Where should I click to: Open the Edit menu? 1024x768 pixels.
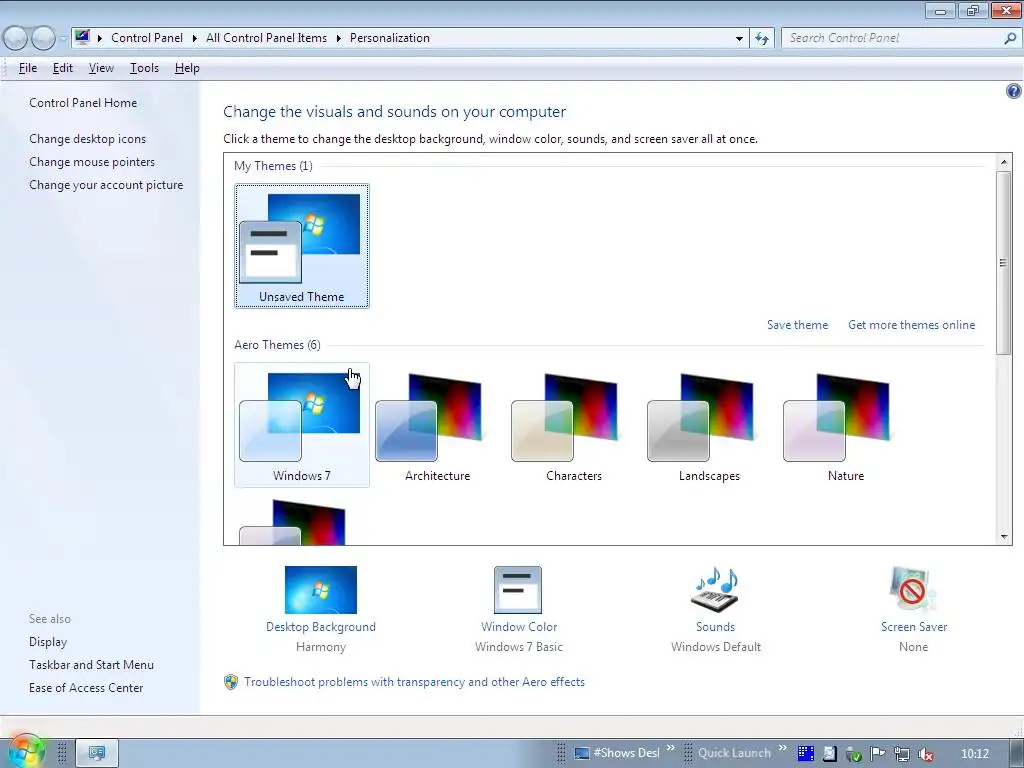[x=63, y=68]
